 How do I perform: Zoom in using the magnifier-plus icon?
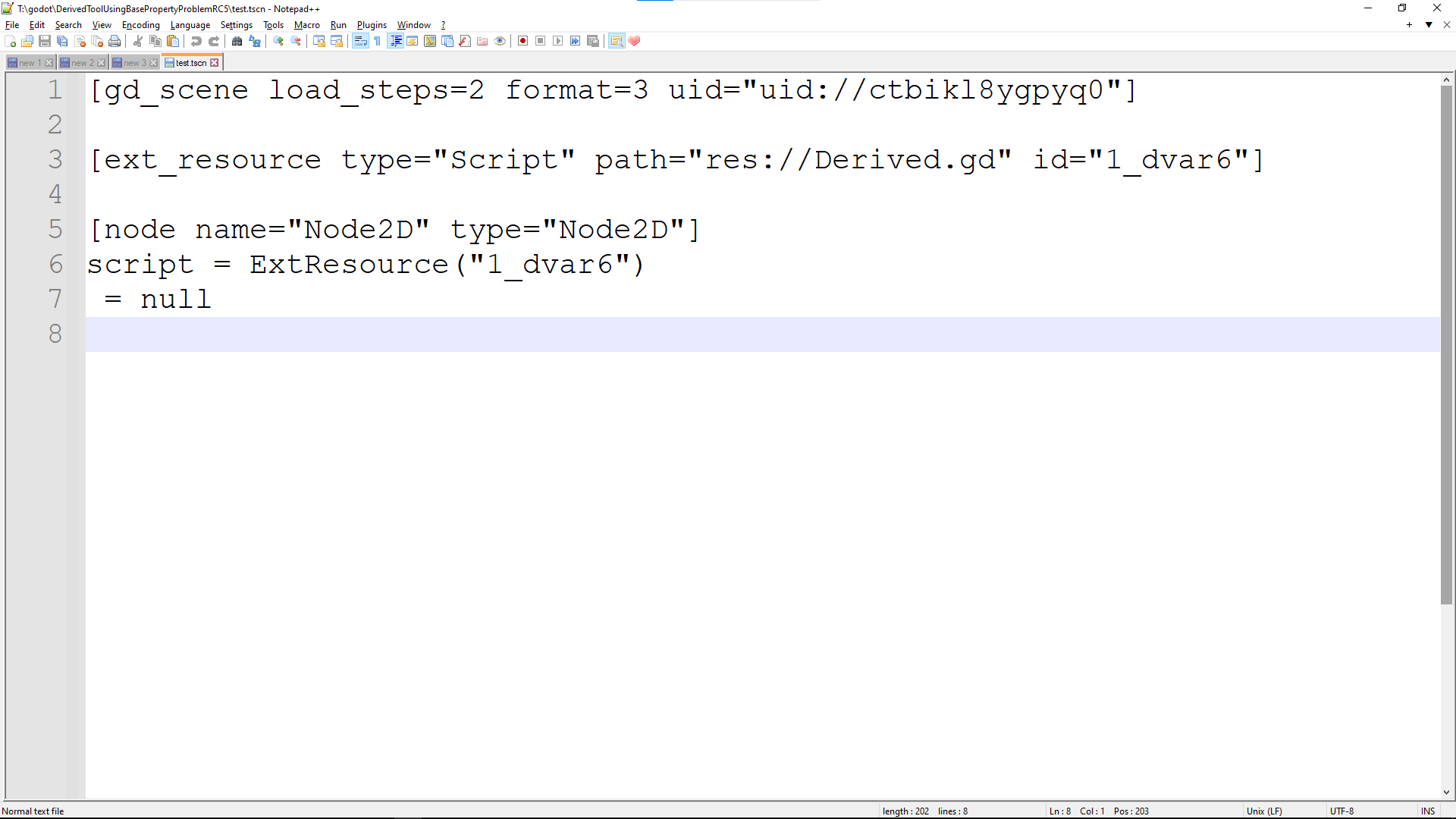tap(278, 41)
